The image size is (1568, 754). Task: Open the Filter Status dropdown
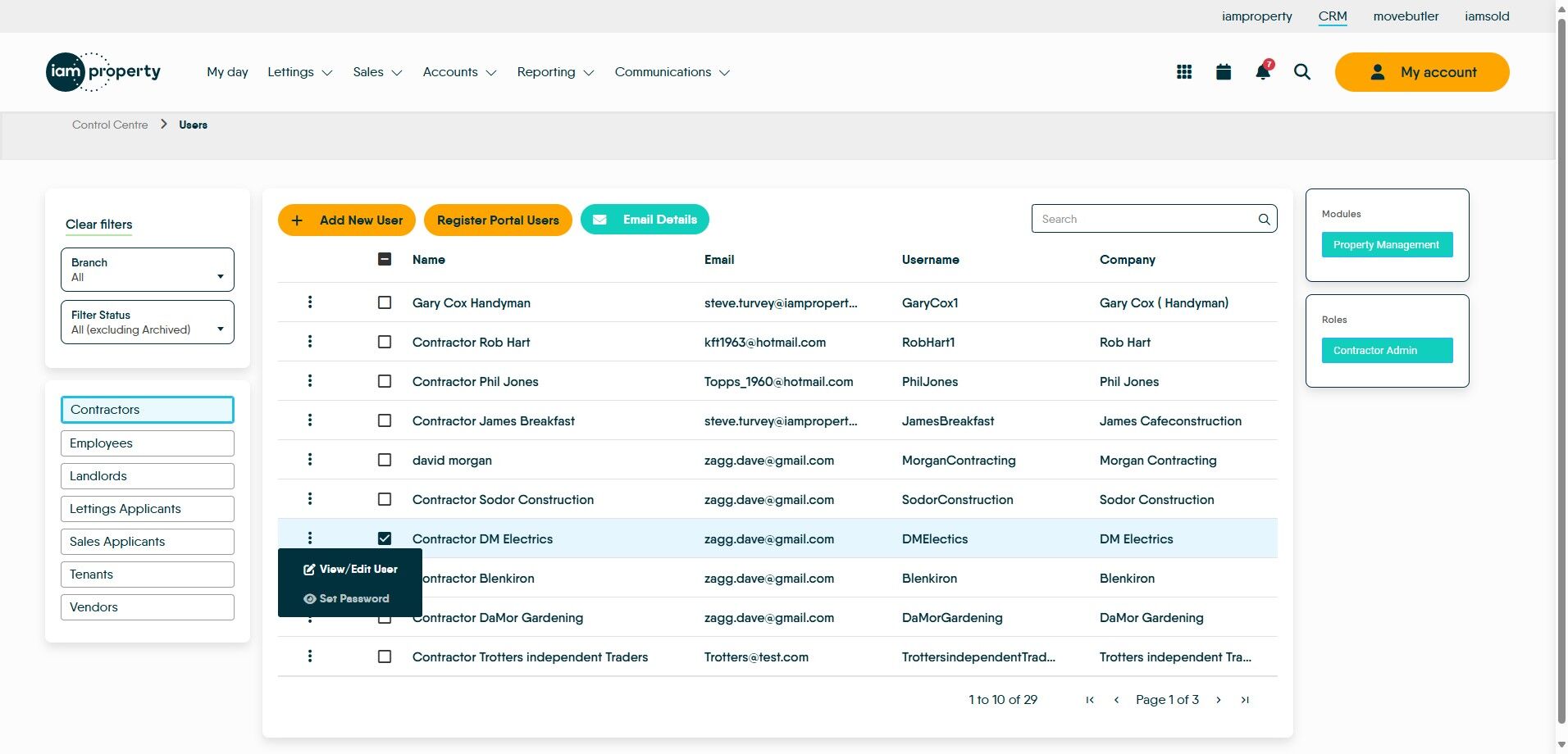(148, 322)
